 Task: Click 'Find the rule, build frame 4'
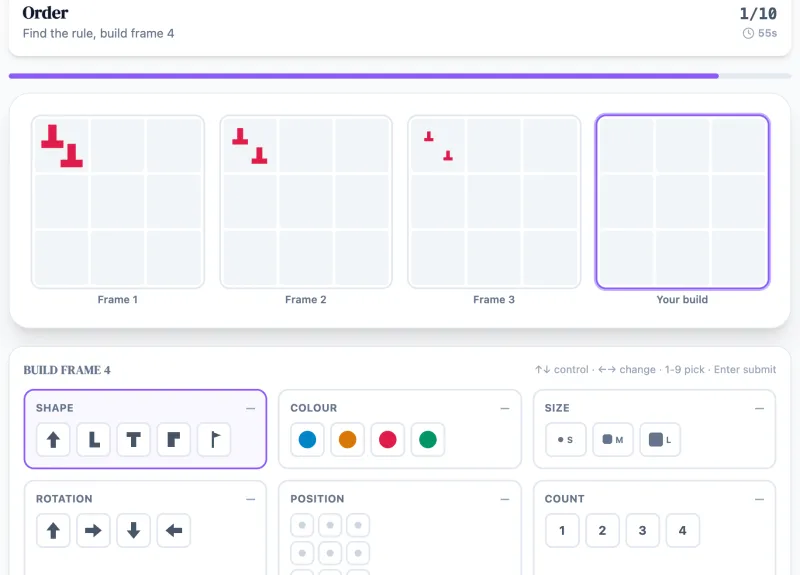[x=98, y=34]
